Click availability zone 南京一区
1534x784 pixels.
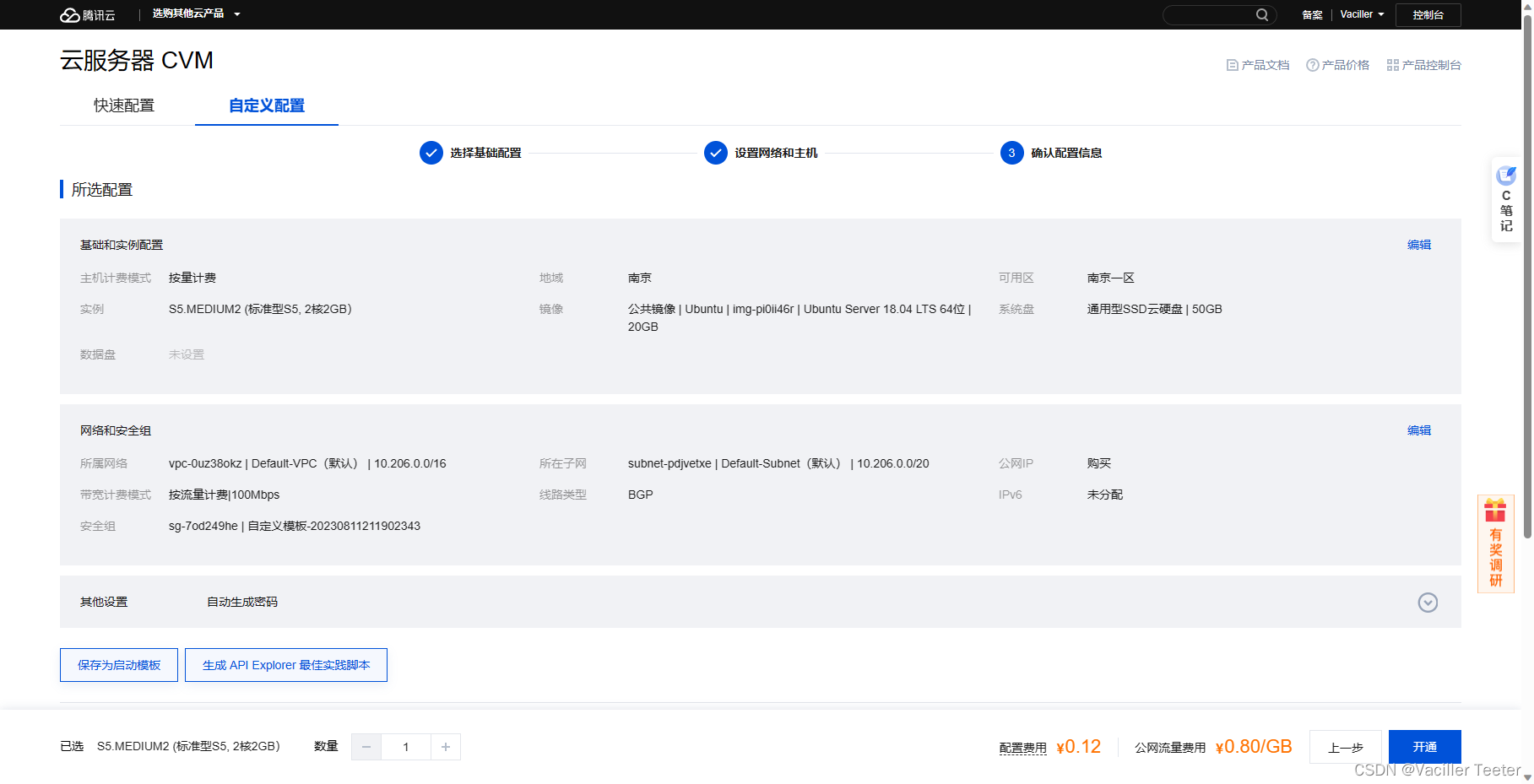pos(1110,278)
